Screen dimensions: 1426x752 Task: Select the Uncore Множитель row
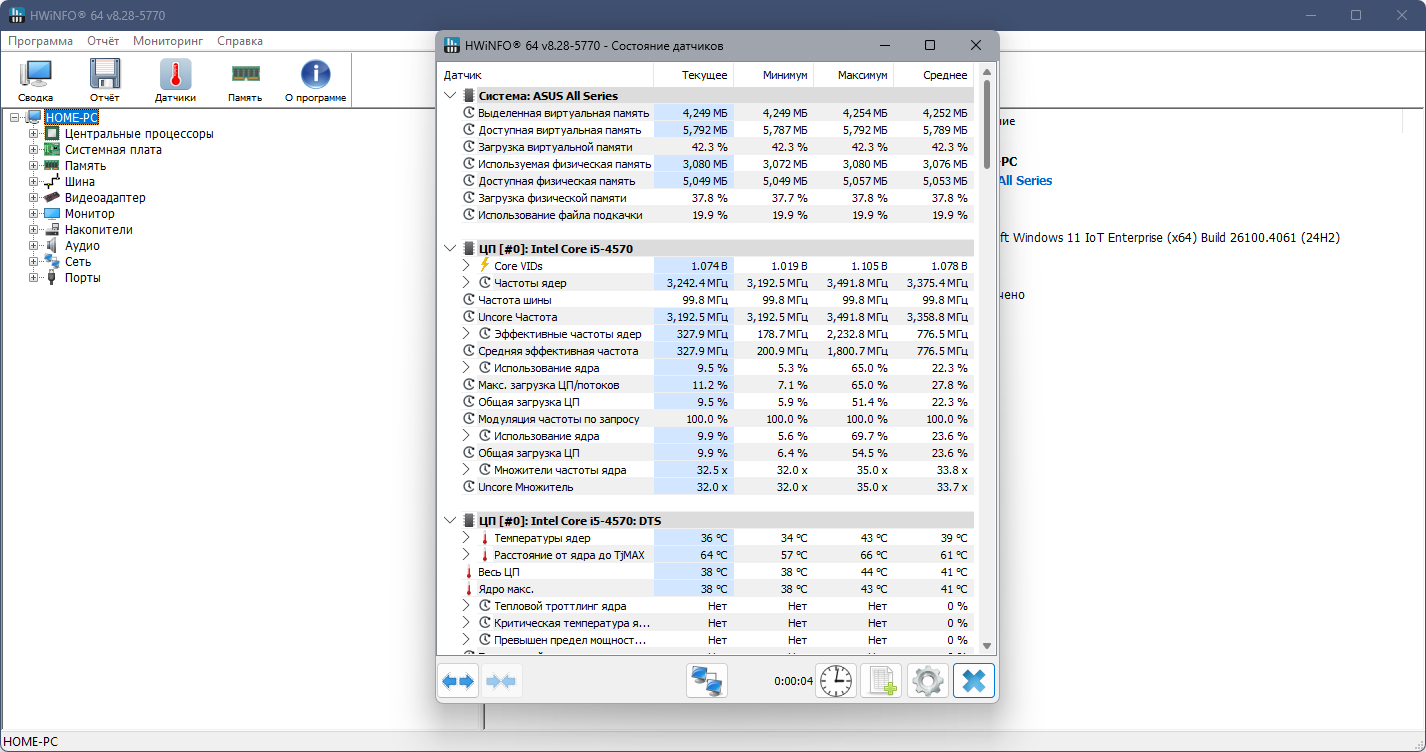click(x=707, y=487)
